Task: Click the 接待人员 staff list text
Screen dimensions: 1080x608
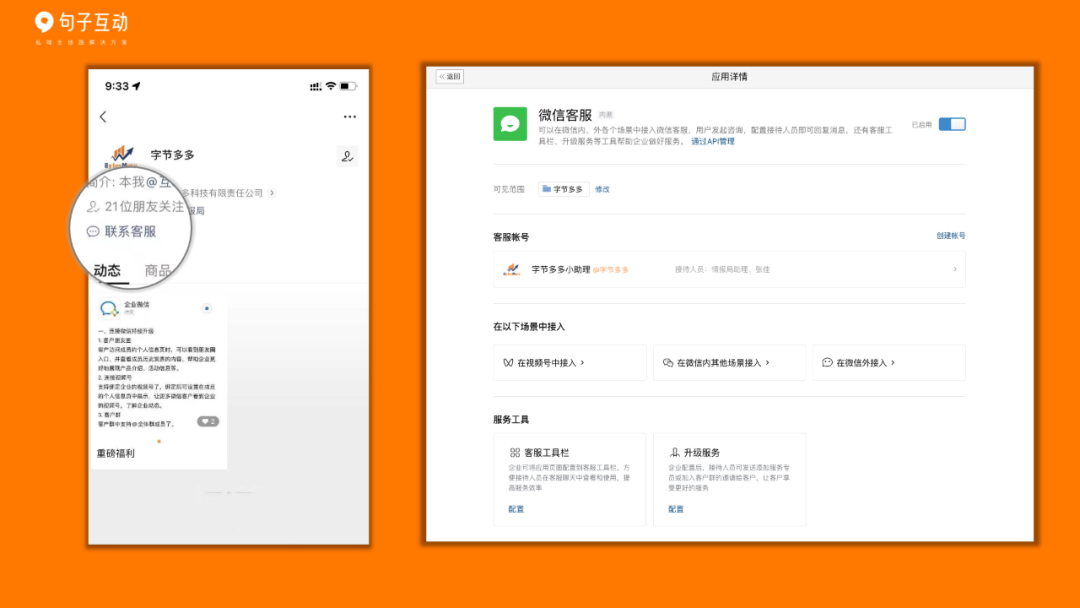Action: (722, 269)
